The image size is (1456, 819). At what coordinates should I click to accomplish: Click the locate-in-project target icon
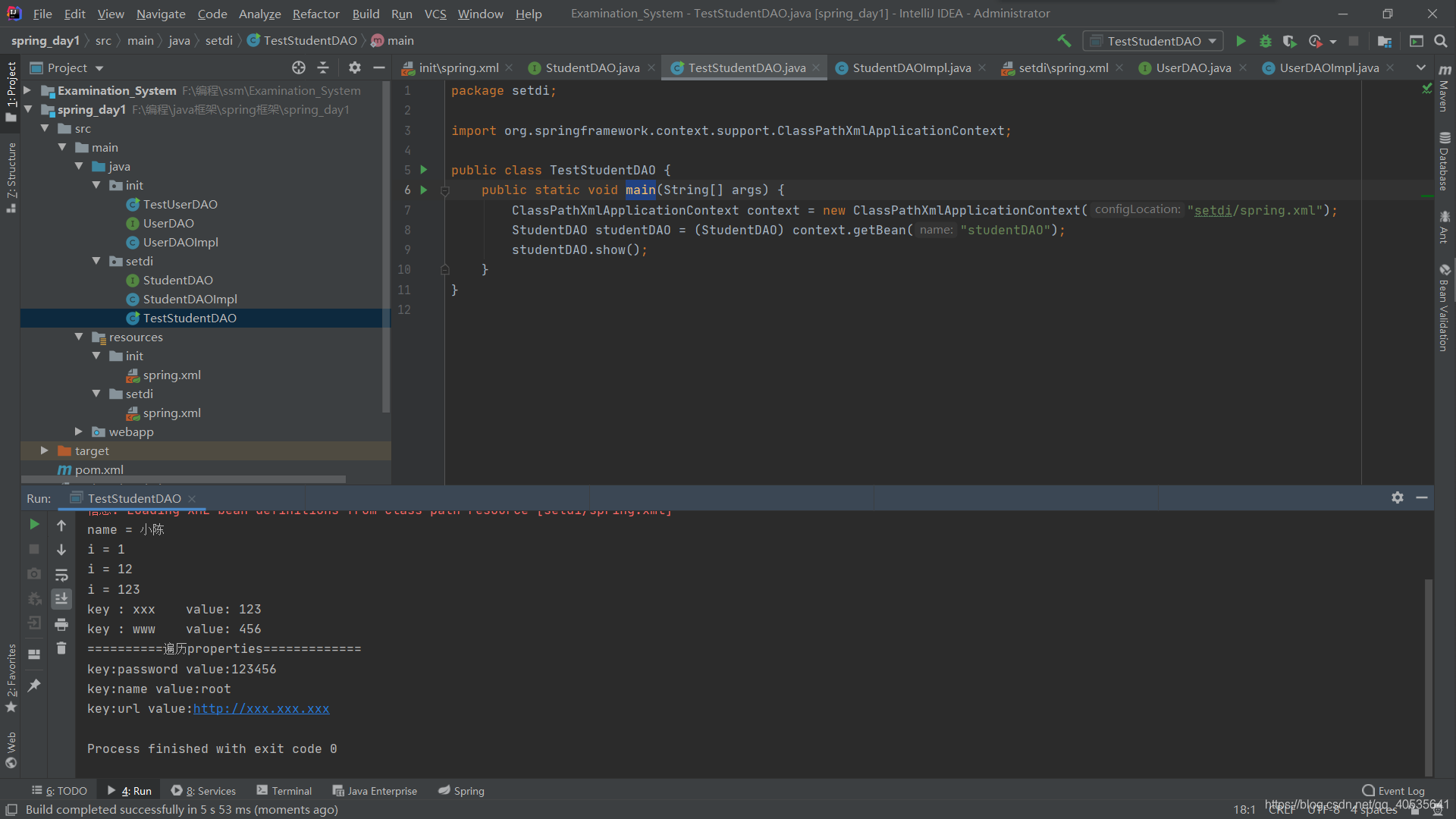click(x=299, y=67)
